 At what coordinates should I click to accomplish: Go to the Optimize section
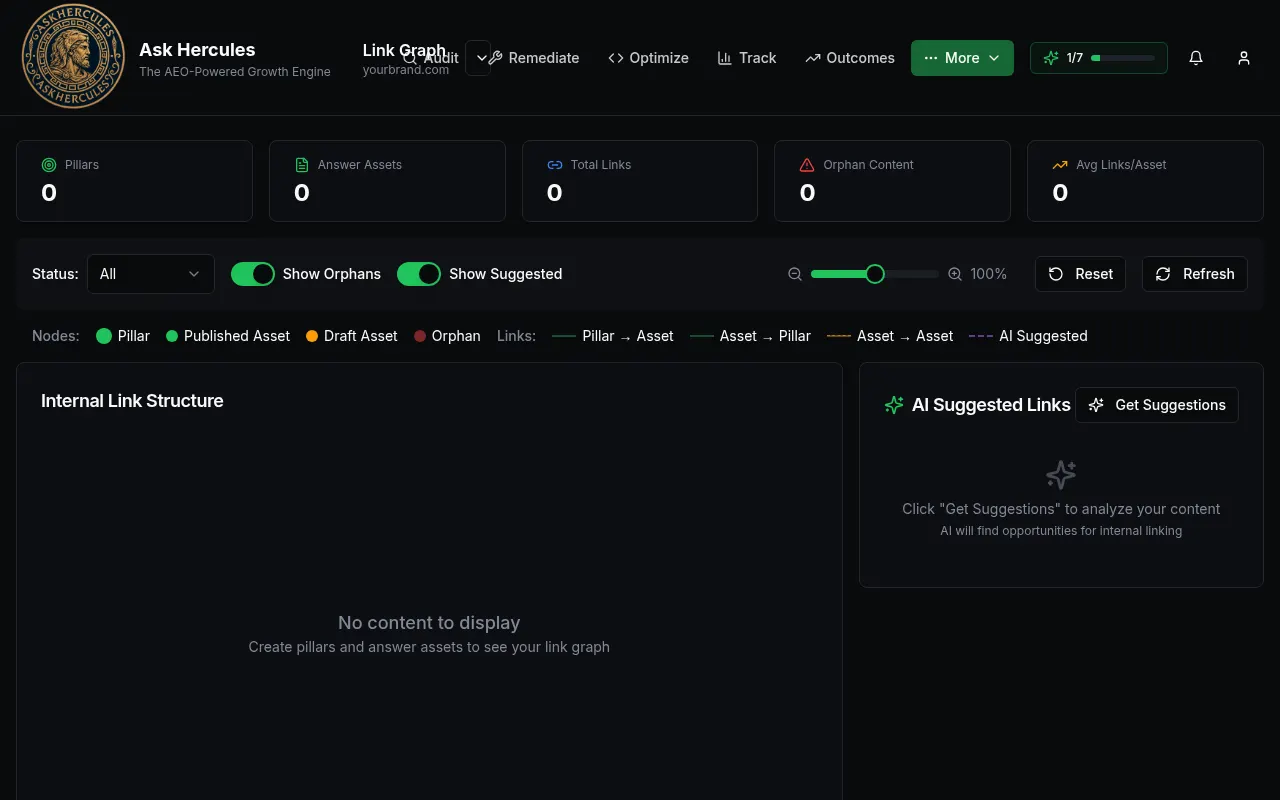pos(648,58)
